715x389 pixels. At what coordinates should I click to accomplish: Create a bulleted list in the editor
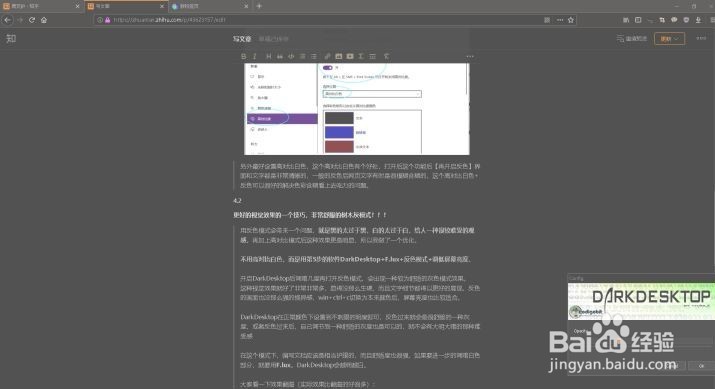pyautogui.click(x=314, y=56)
